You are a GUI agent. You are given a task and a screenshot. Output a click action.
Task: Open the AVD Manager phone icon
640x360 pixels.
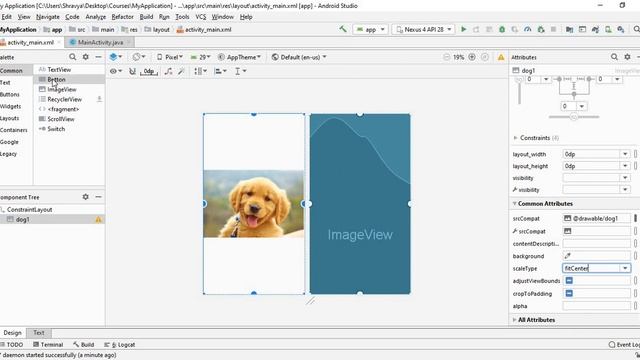coord(608,29)
